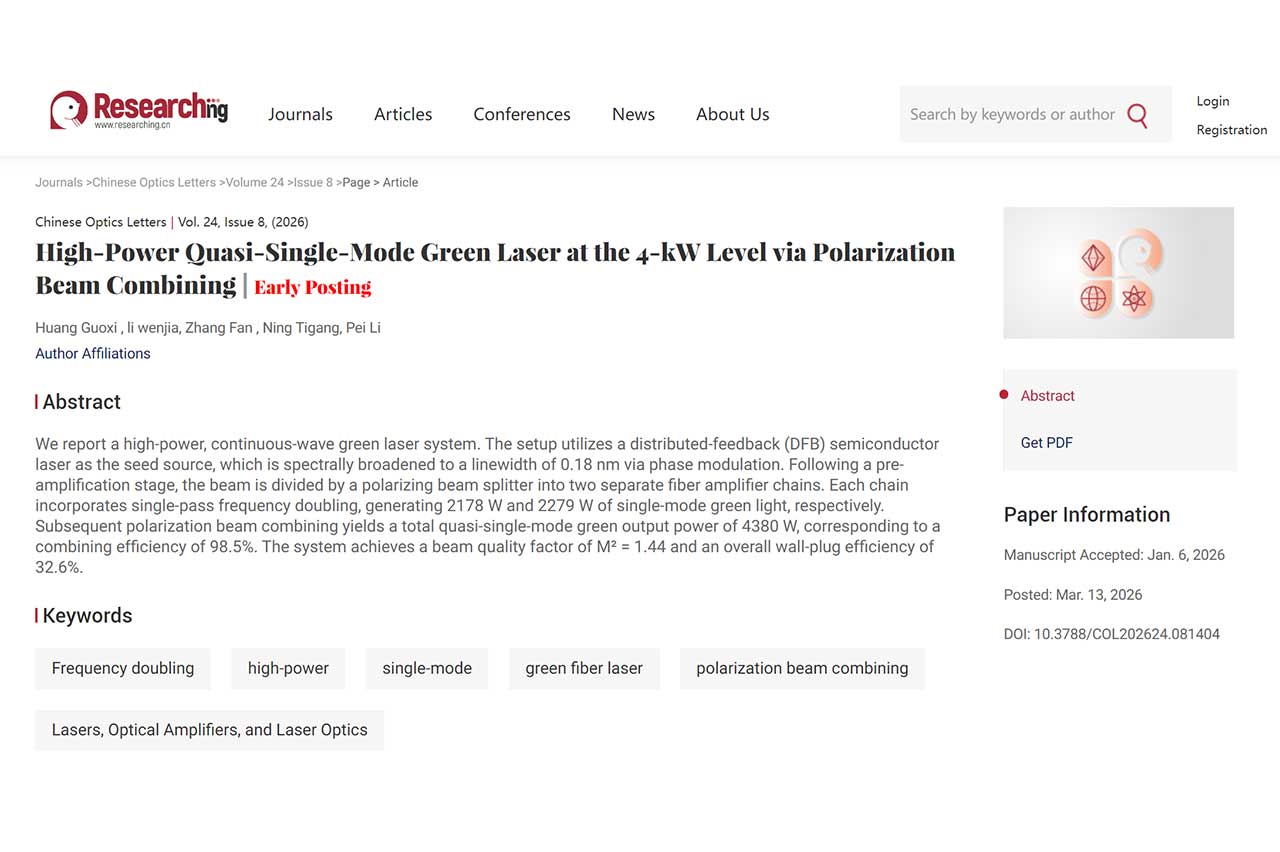Open the Journals menu
The width and height of the screenshot is (1280, 852).
click(300, 114)
